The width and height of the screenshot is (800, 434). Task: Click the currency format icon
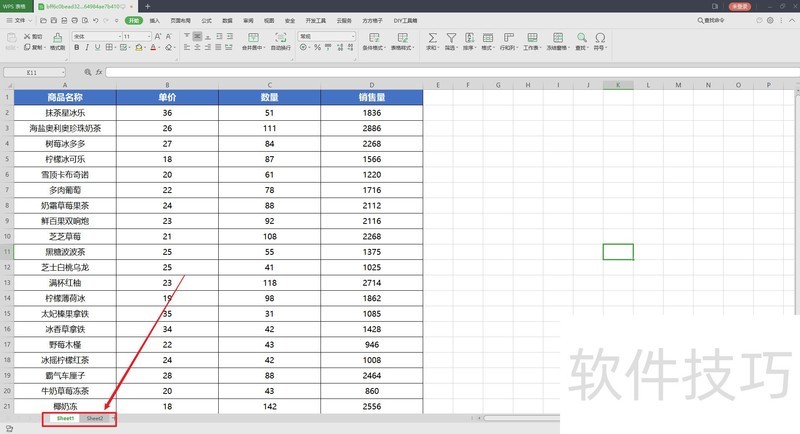click(x=304, y=47)
